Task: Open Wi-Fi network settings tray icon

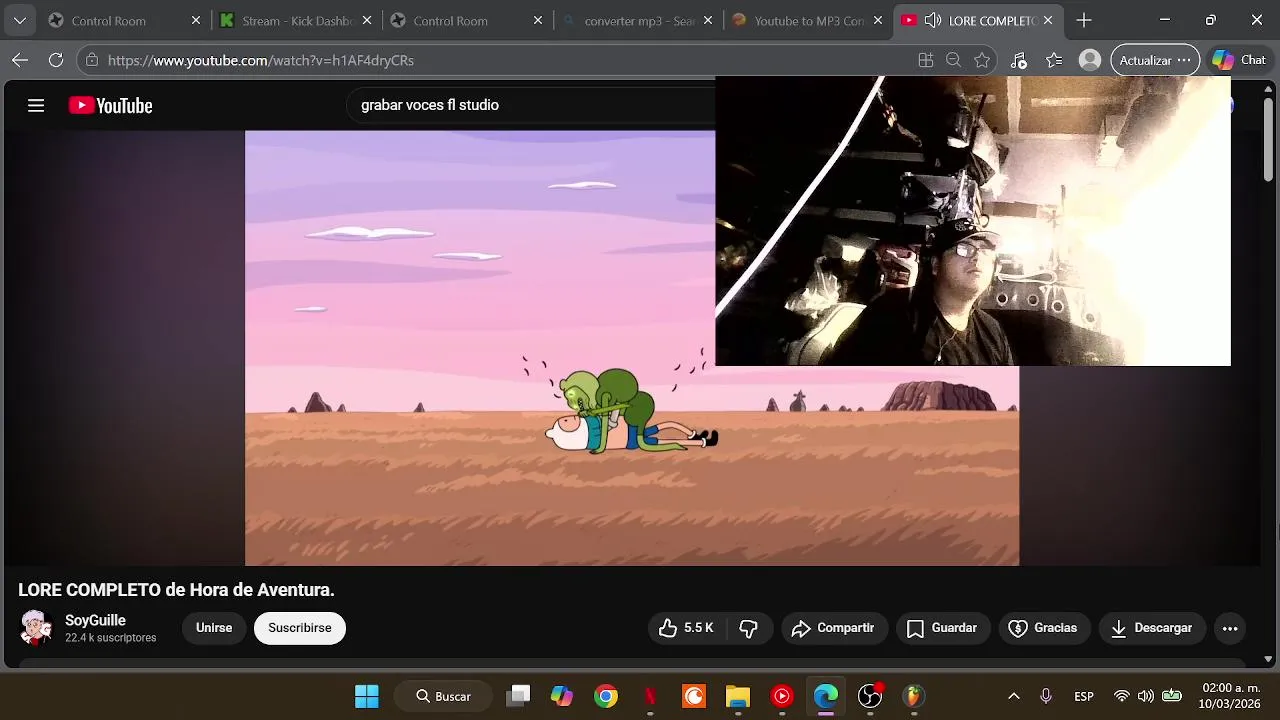Action: pyautogui.click(x=1122, y=696)
